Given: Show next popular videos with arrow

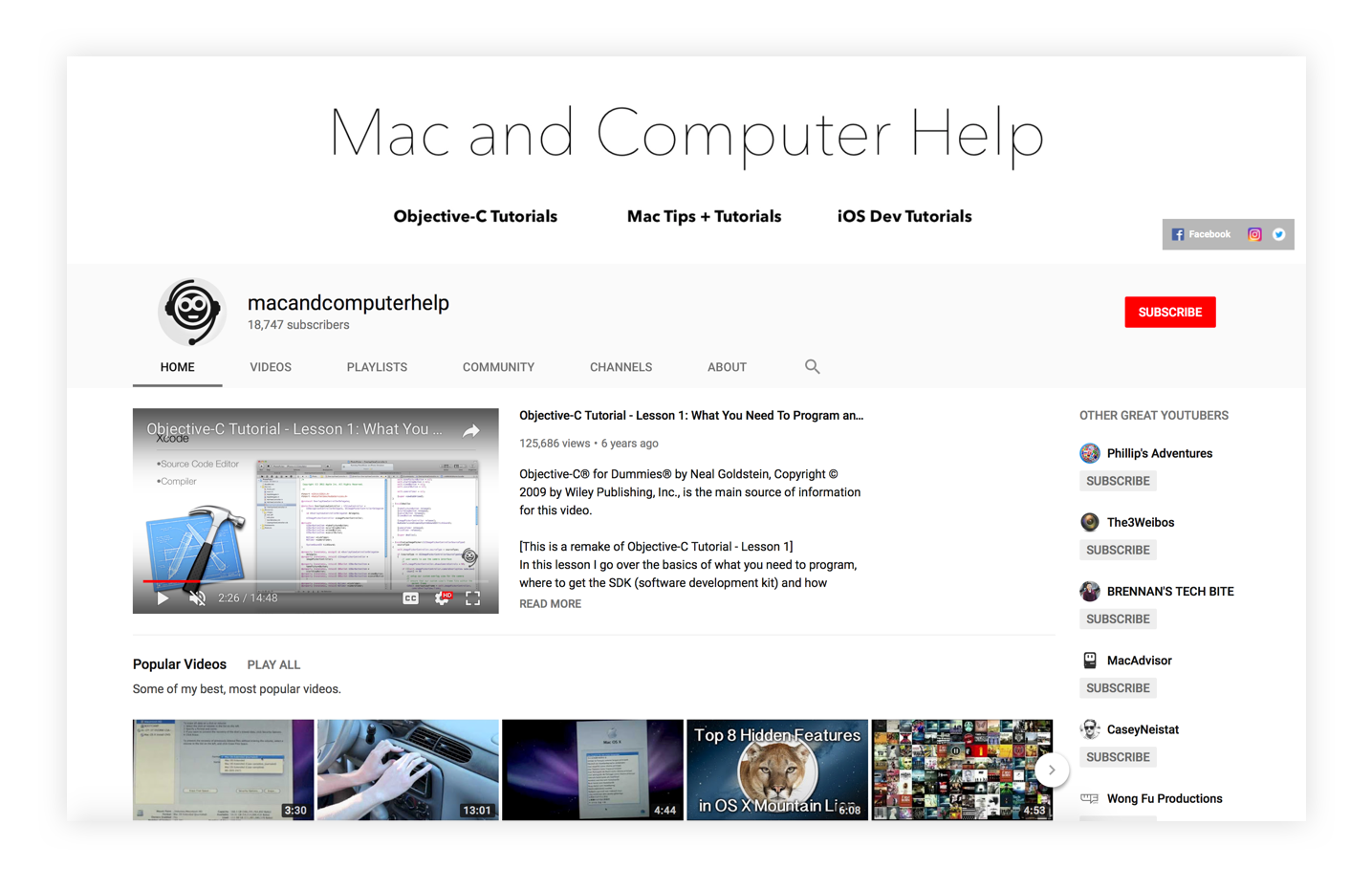Looking at the screenshot, I should click(x=1051, y=770).
